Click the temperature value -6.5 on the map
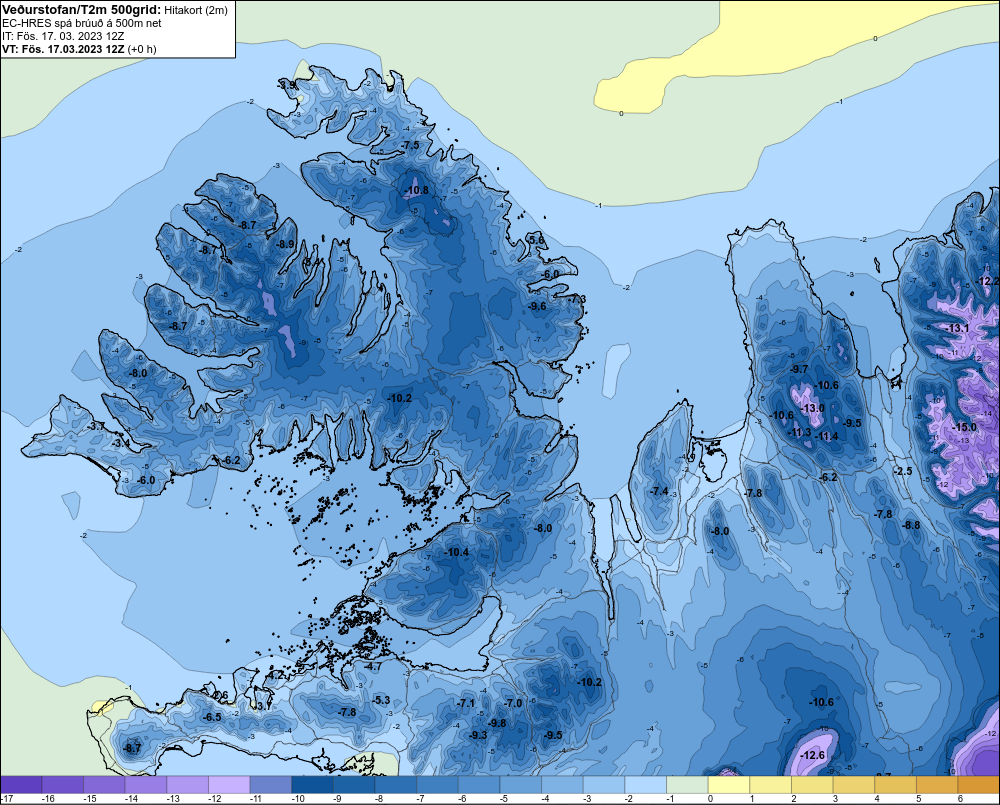 point(212,717)
